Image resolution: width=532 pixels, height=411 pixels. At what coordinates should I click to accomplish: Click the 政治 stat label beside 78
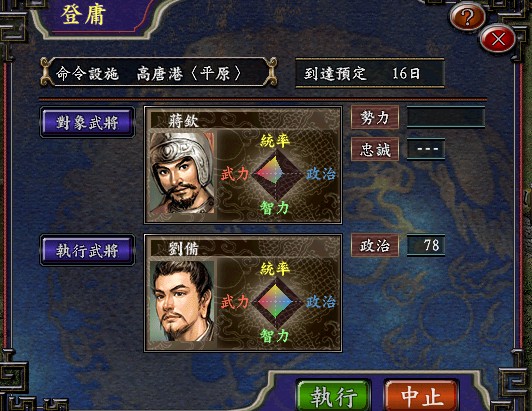(375, 245)
